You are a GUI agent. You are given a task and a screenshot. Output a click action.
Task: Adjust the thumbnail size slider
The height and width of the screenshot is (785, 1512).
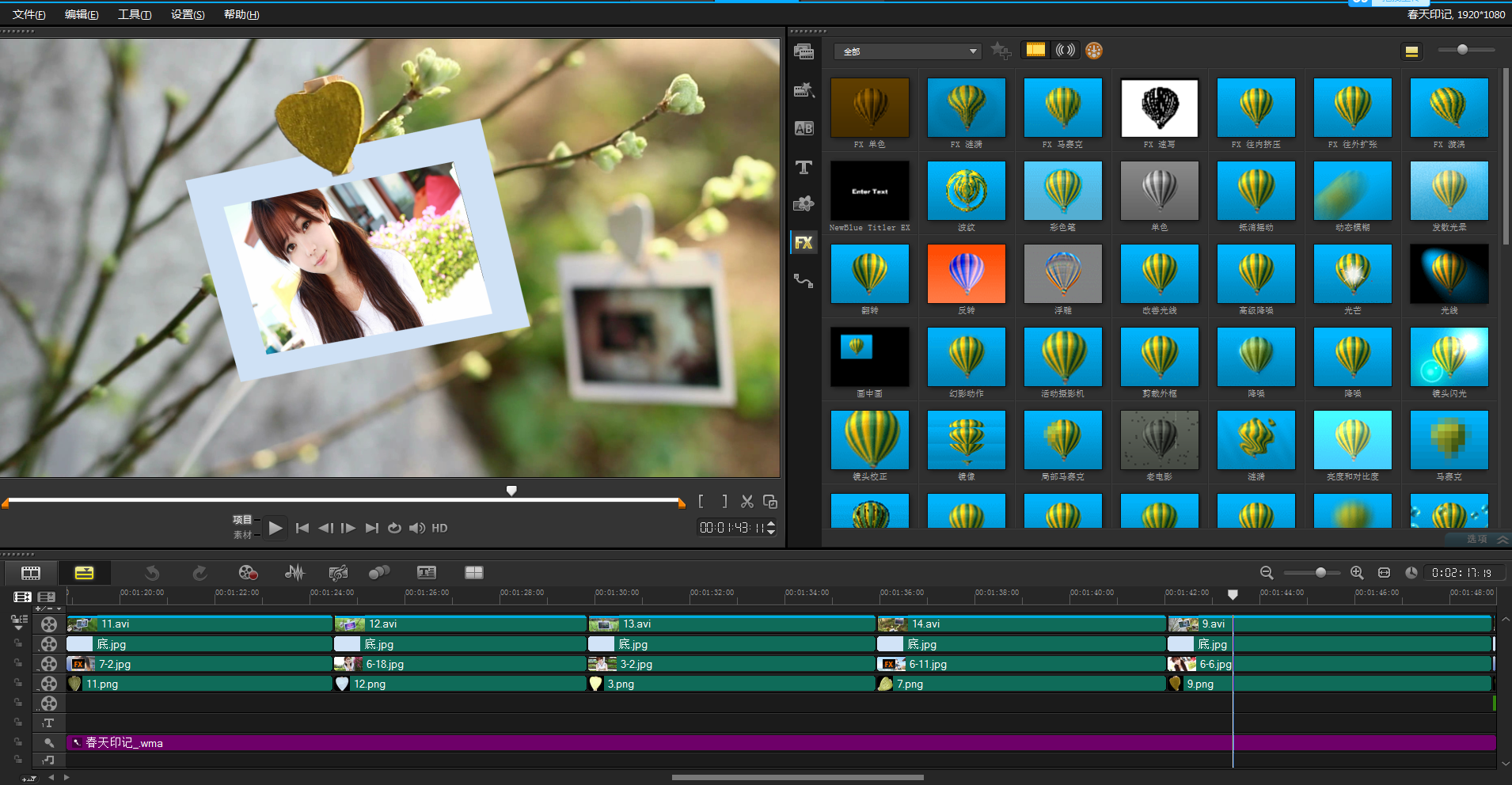tap(1463, 50)
